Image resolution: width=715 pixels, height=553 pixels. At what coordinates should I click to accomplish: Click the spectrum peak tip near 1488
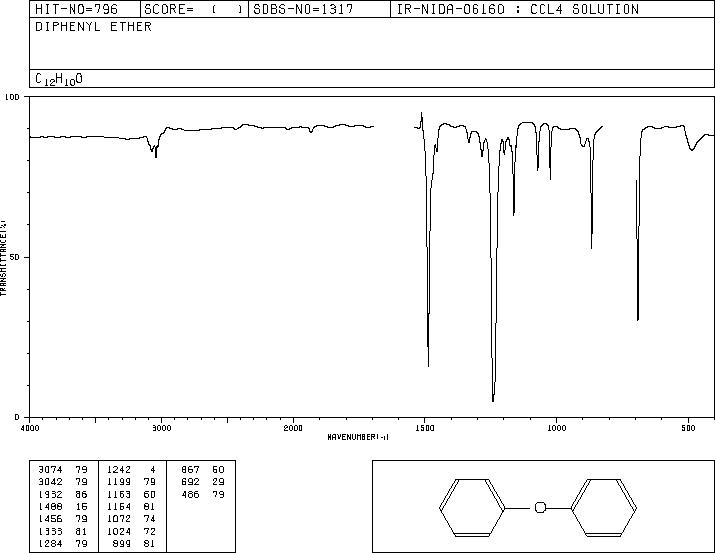pos(428,365)
